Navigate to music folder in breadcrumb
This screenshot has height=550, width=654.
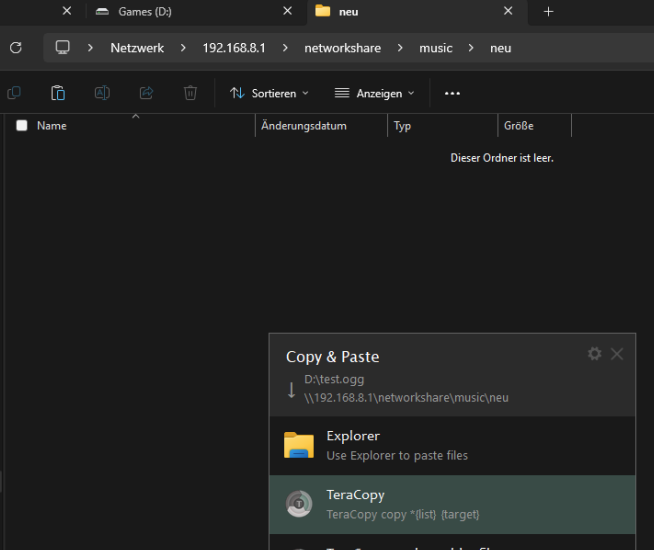(x=435, y=48)
